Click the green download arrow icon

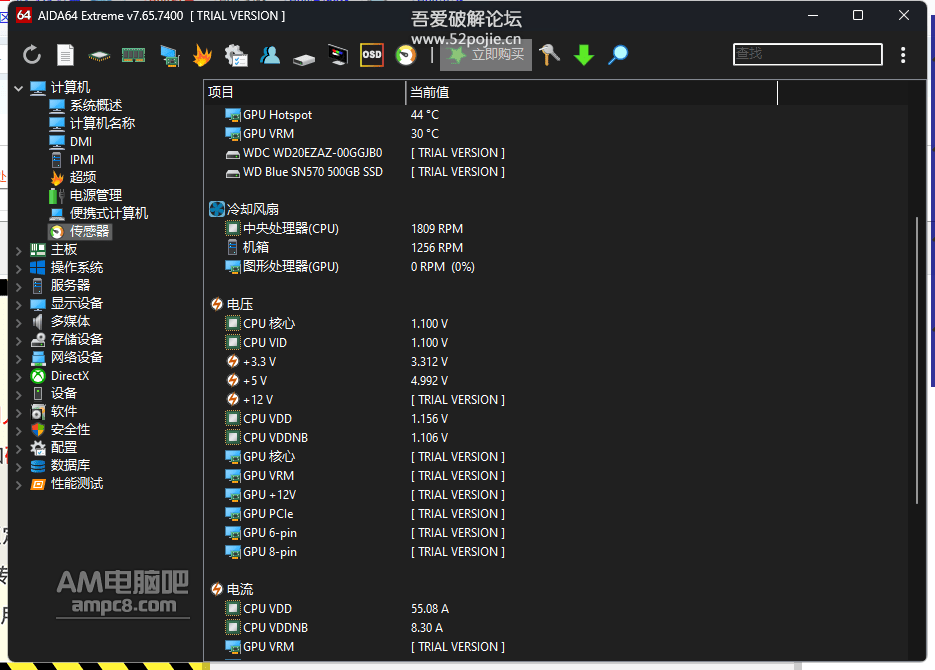click(x=584, y=55)
